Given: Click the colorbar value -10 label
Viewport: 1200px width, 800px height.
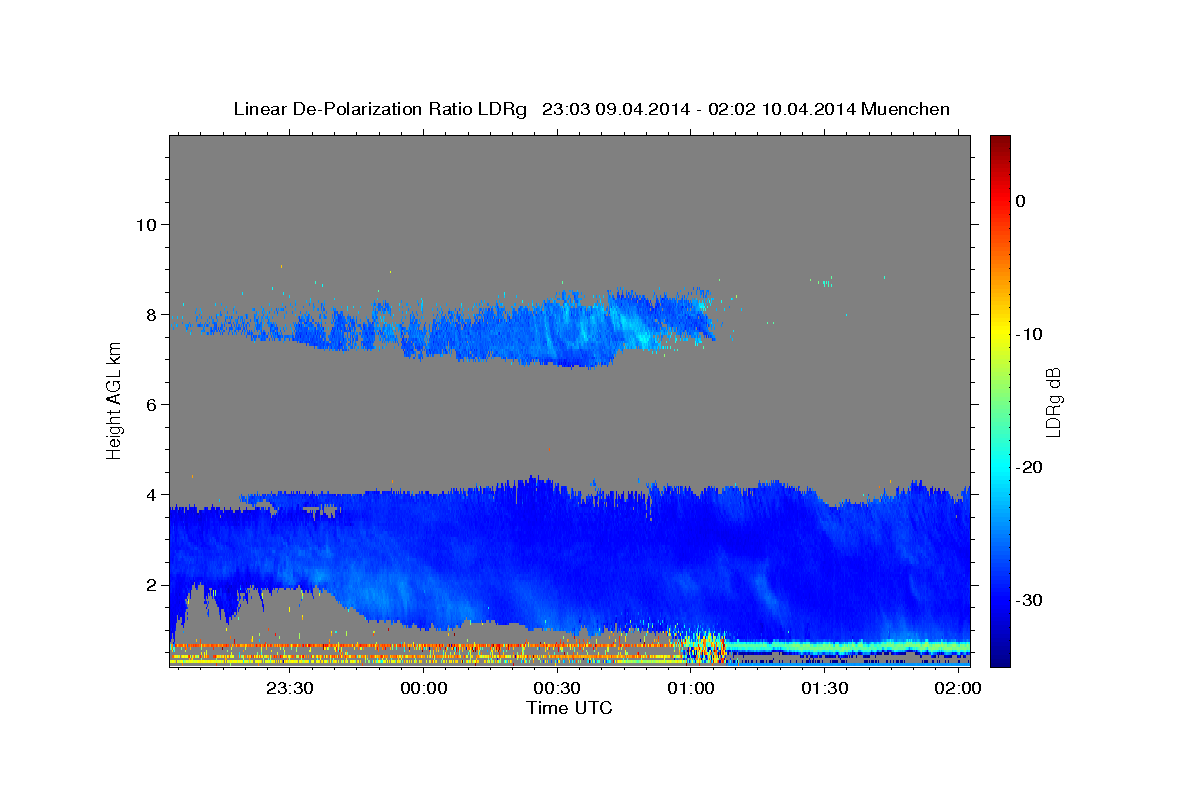Looking at the screenshot, I should point(1028,334).
